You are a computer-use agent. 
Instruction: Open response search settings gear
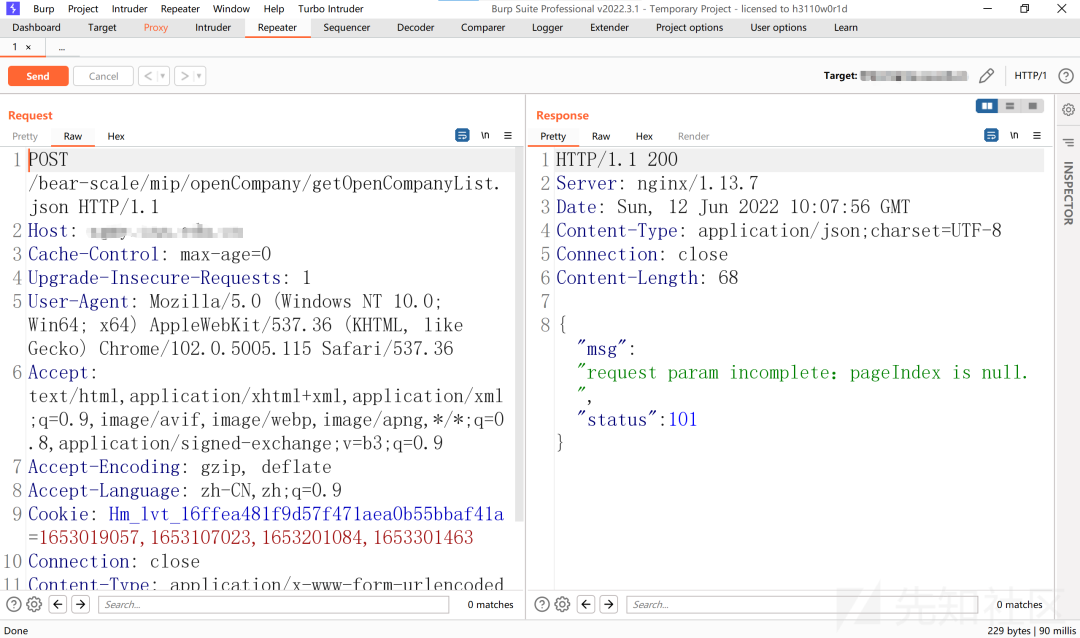(x=562, y=604)
